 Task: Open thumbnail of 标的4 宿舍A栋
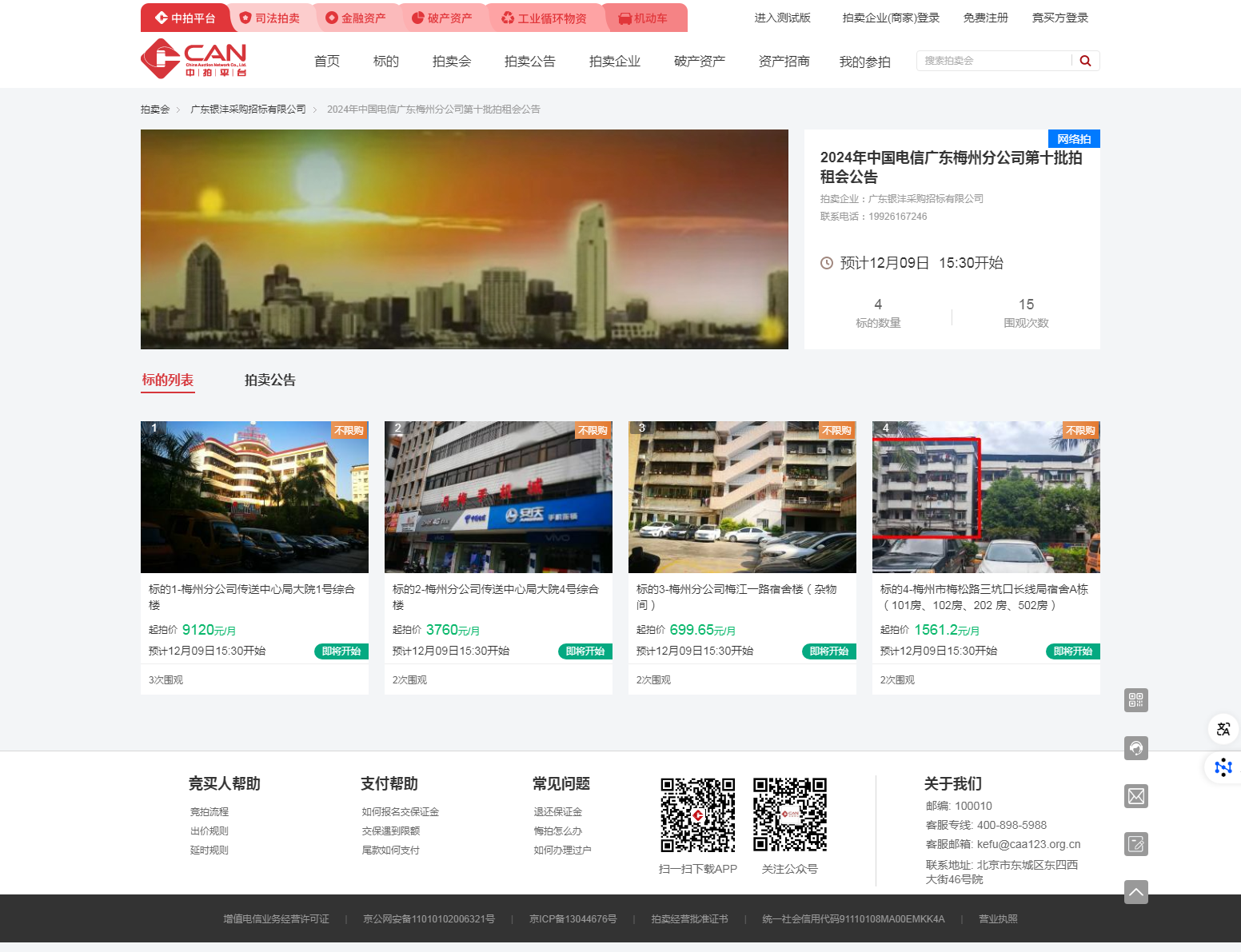[986, 497]
